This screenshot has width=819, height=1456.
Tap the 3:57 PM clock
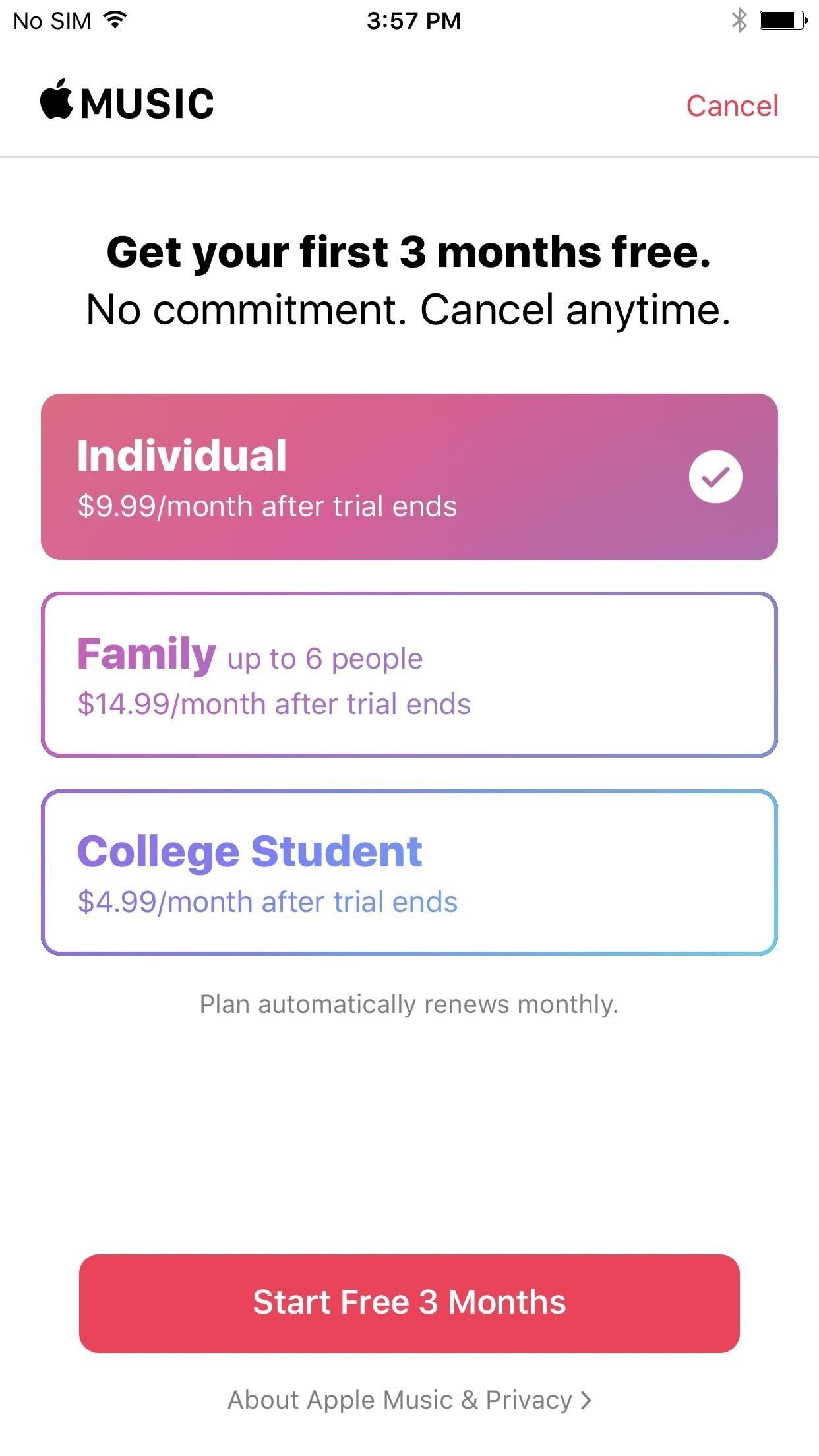413,20
